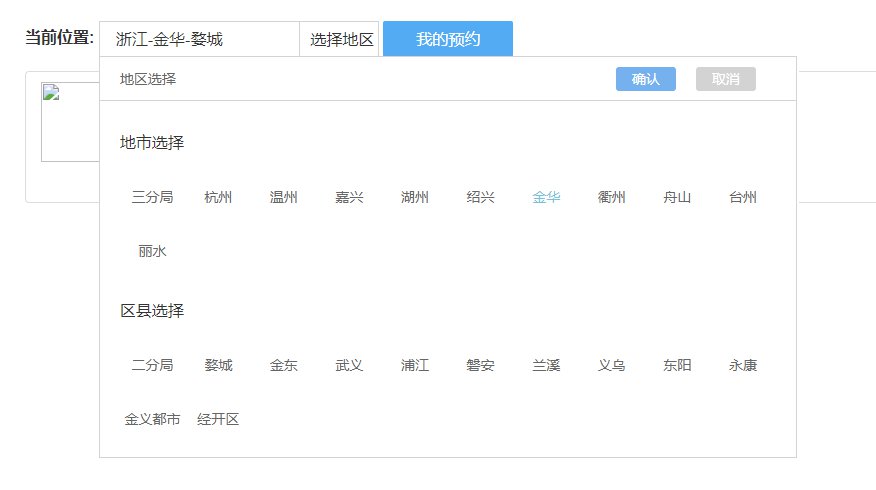
Task: Select the 永康 district
Action: point(743,365)
